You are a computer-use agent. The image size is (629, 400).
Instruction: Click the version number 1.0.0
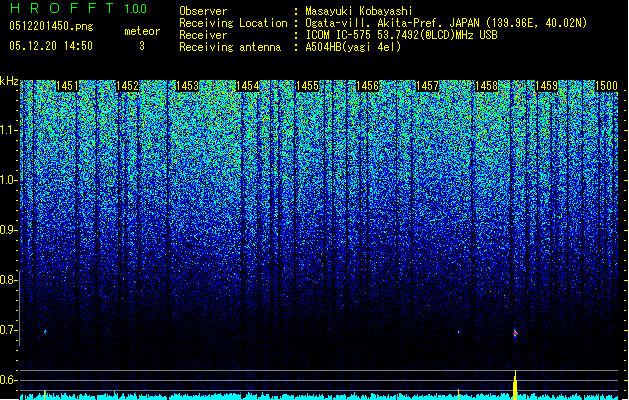tap(135, 8)
